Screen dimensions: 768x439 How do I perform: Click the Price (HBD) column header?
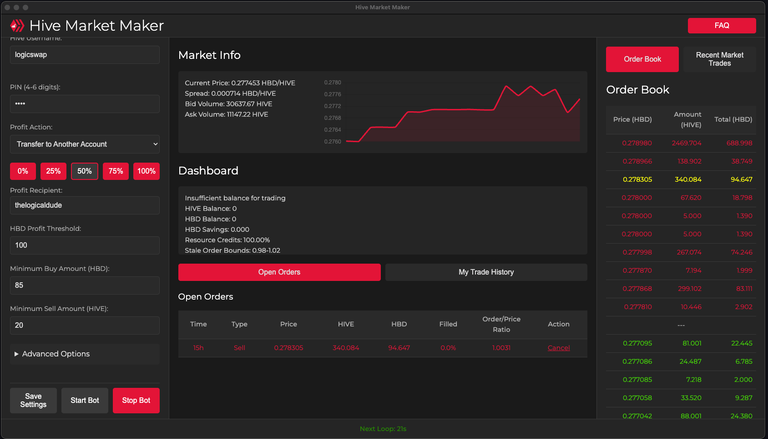click(632, 120)
